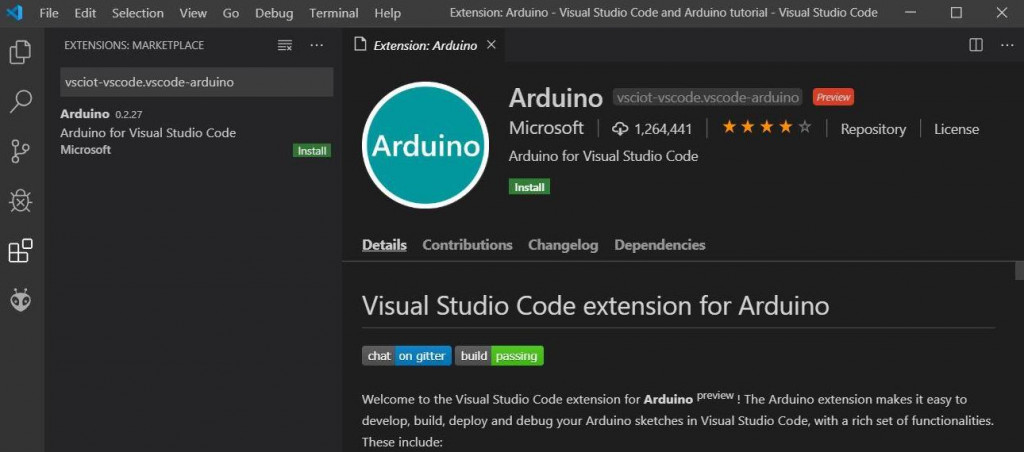Open the Edit menu
The width and height of the screenshot is (1024, 452).
tap(84, 13)
